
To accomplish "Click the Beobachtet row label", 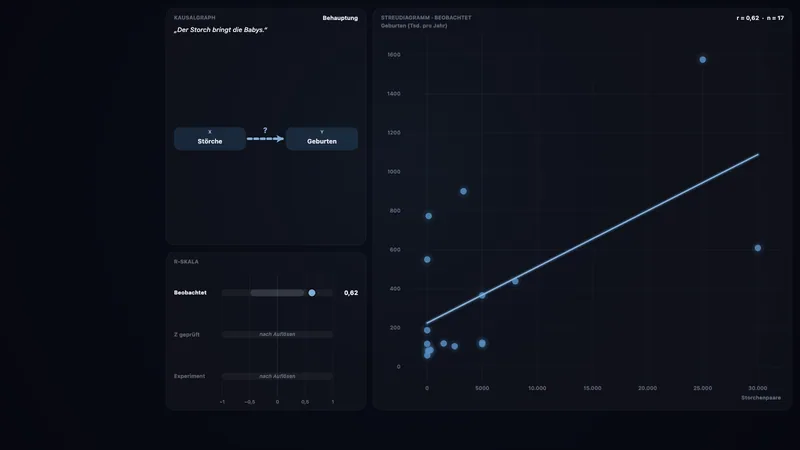I will pos(190,293).
